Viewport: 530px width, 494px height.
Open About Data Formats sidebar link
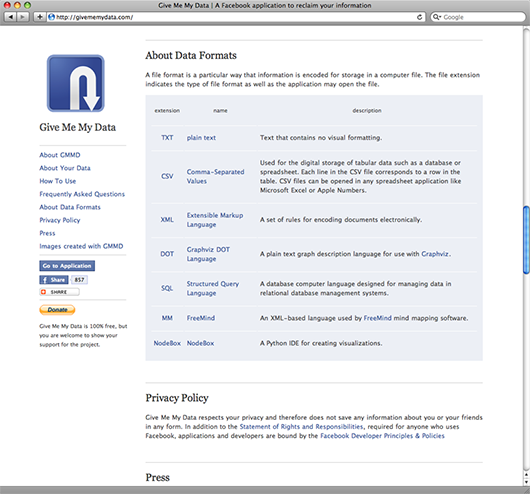70,207
